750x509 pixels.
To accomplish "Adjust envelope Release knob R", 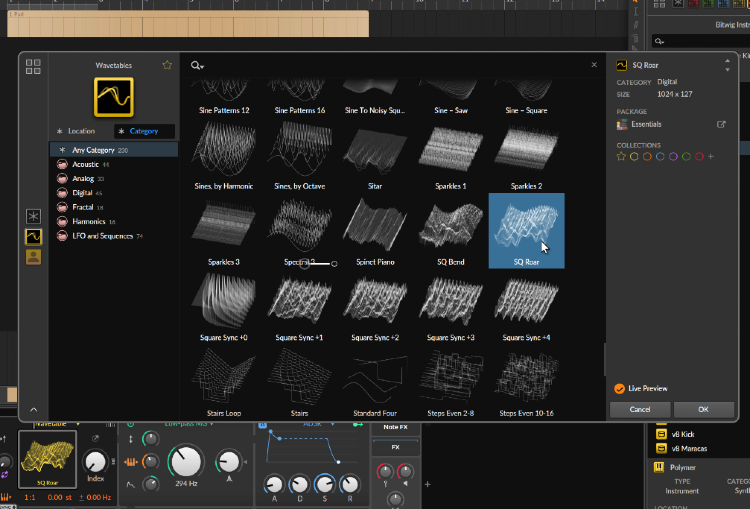I will coord(350,485).
